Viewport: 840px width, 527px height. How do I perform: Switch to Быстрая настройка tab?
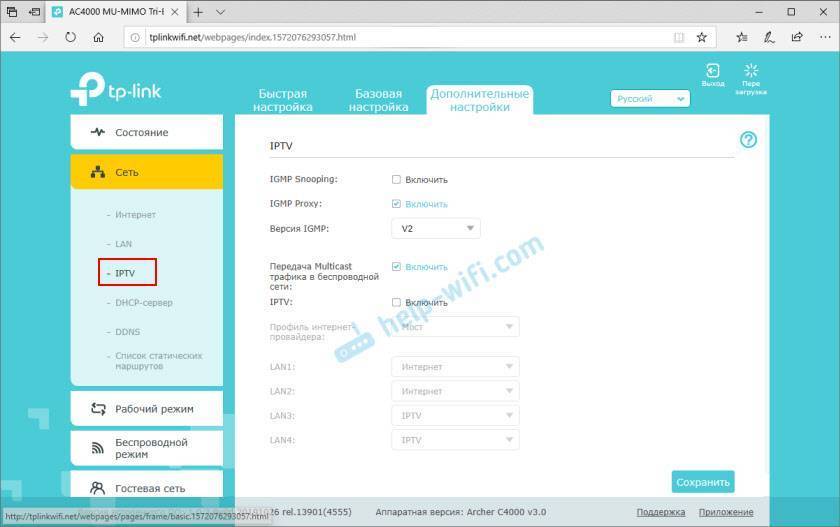[x=283, y=100]
